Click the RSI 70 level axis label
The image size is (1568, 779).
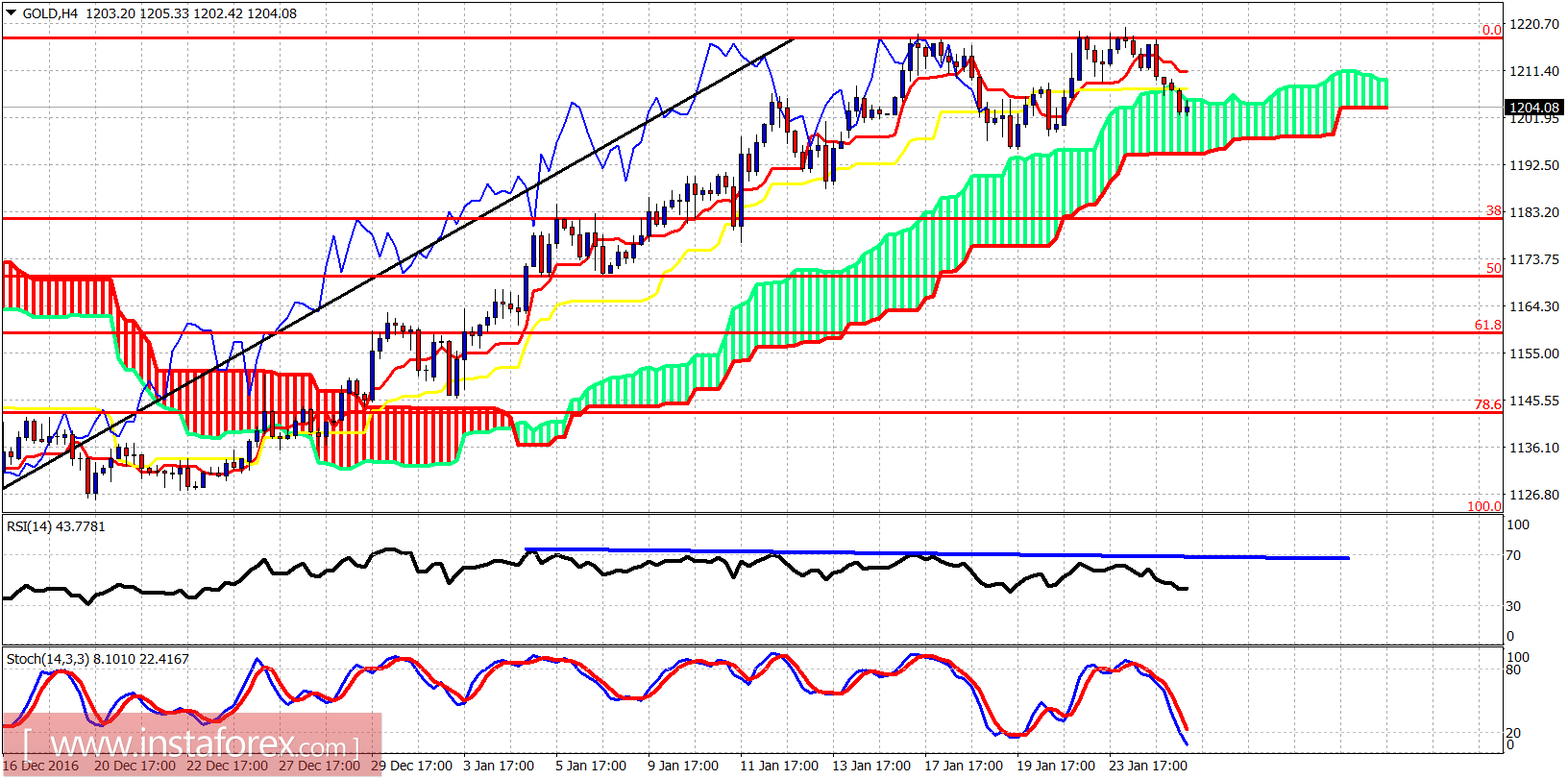[1513, 555]
